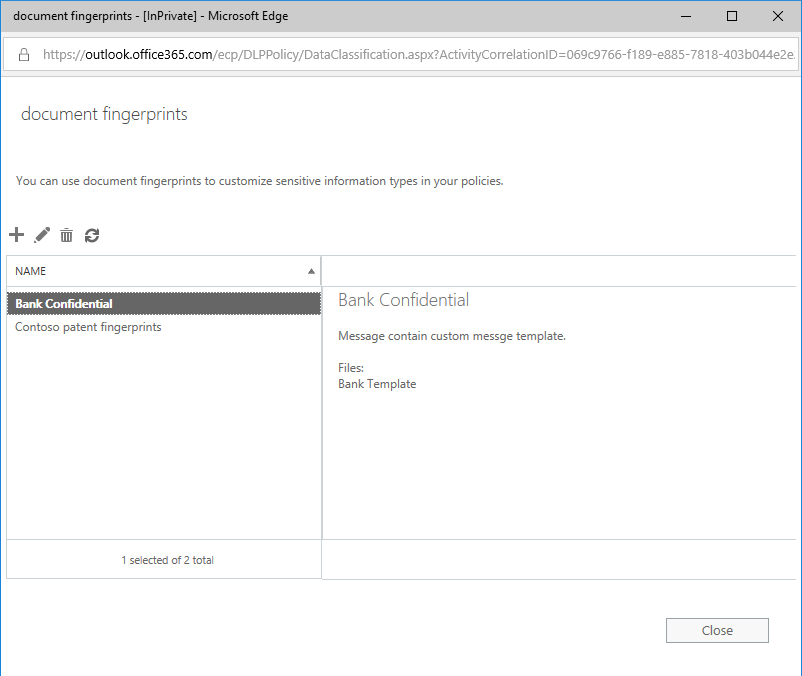Close the dialog with Close button
This screenshot has width=802, height=676.
[717, 630]
